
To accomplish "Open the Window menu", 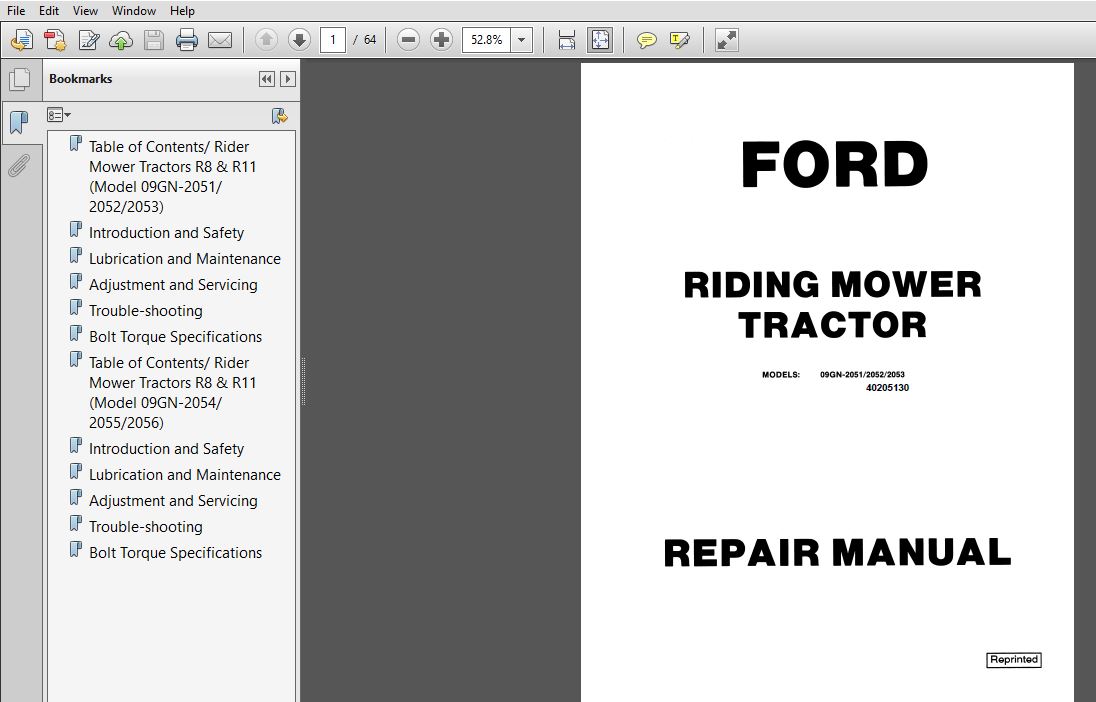I will (x=134, y=10).
